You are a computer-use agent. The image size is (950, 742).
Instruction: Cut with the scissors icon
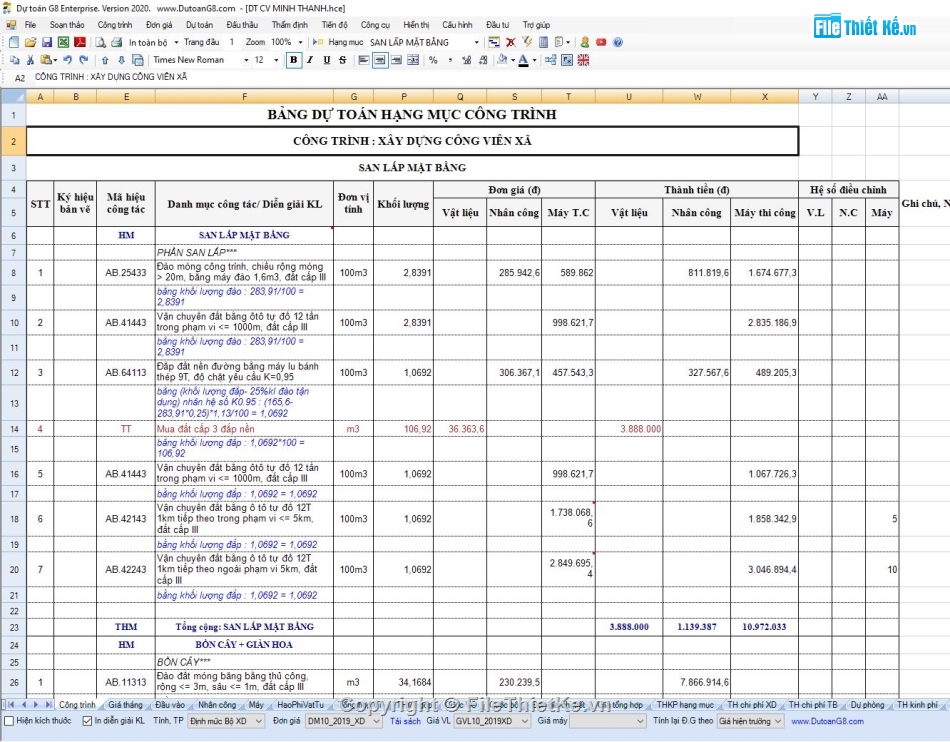click(x=30, y=60)
